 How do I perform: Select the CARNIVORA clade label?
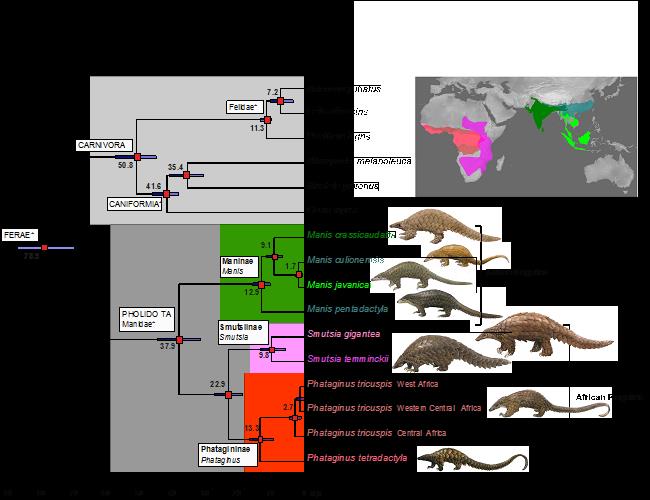click(x=103, y=145)
